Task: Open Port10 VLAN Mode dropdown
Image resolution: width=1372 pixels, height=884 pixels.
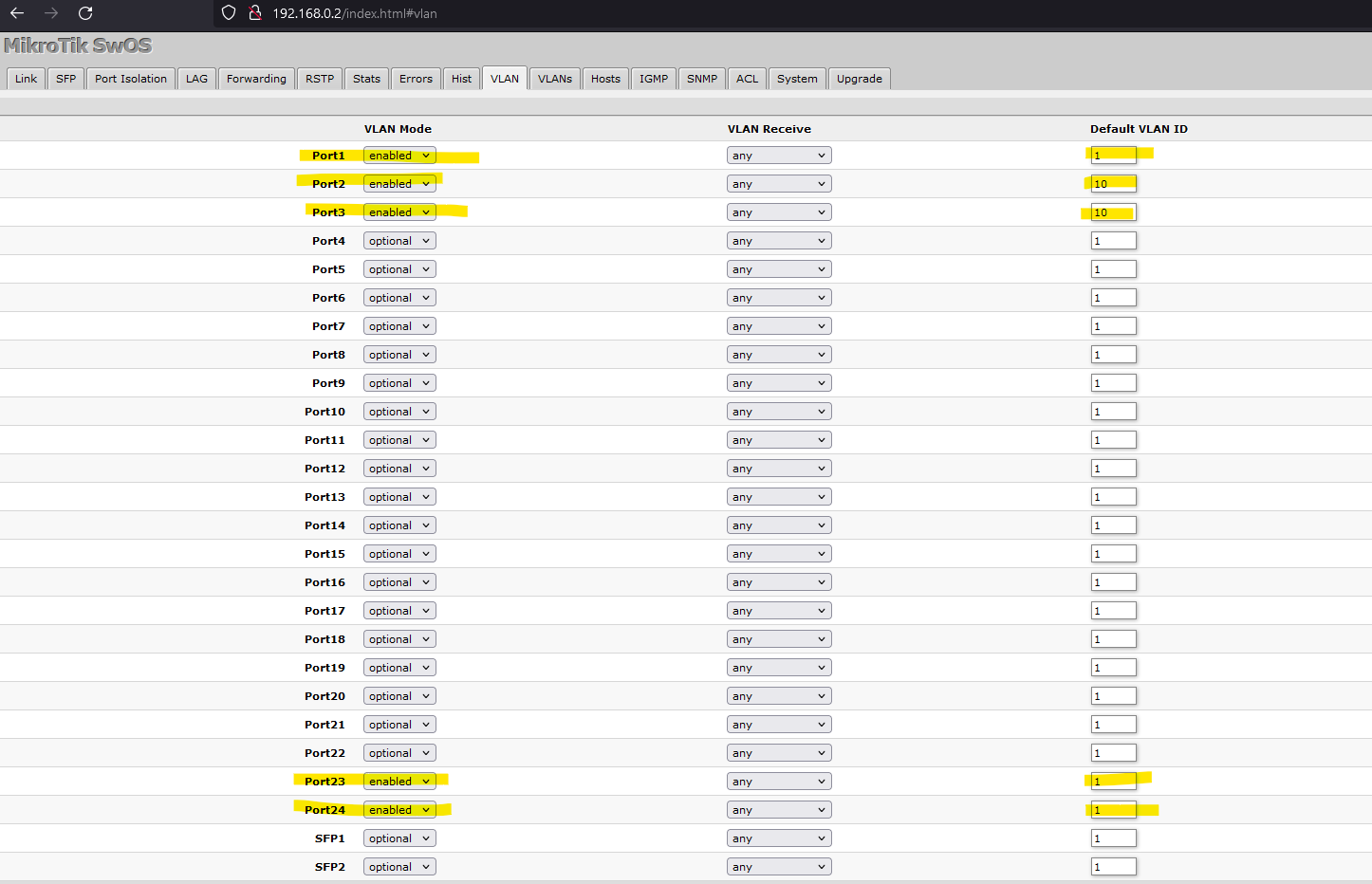Action: click(x=399, y=412)
